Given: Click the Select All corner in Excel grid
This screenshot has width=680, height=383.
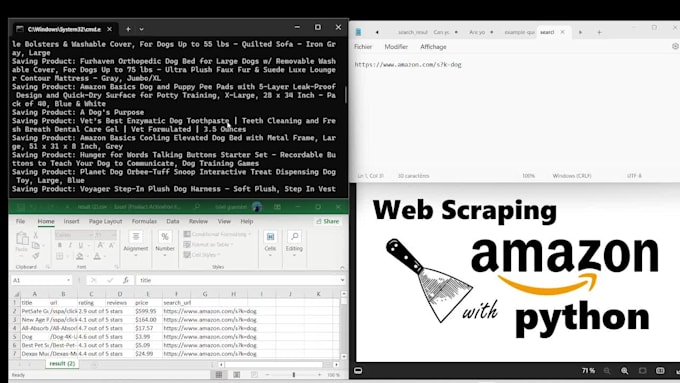Looking at the screenshot, I should point(16,294).
